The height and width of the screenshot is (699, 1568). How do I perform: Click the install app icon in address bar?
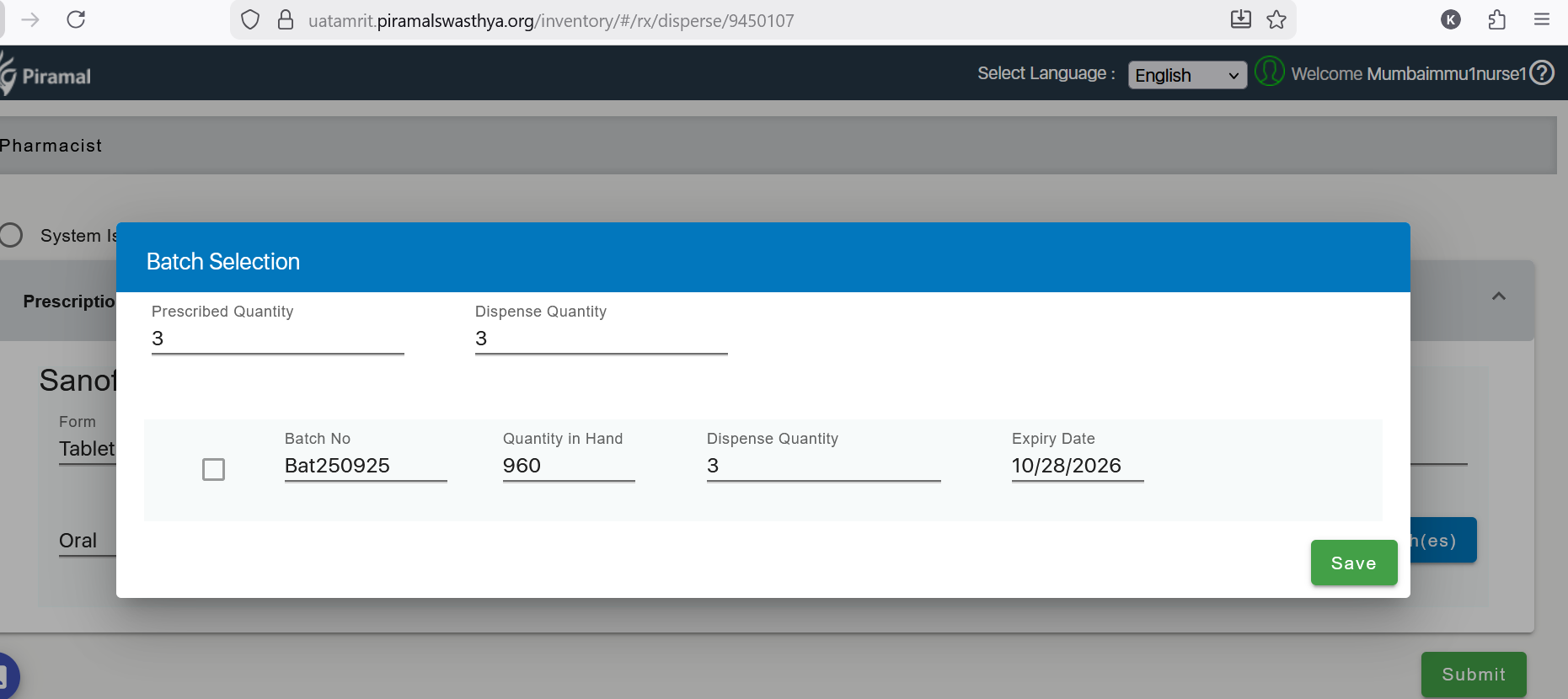[x=1240, y=19]
